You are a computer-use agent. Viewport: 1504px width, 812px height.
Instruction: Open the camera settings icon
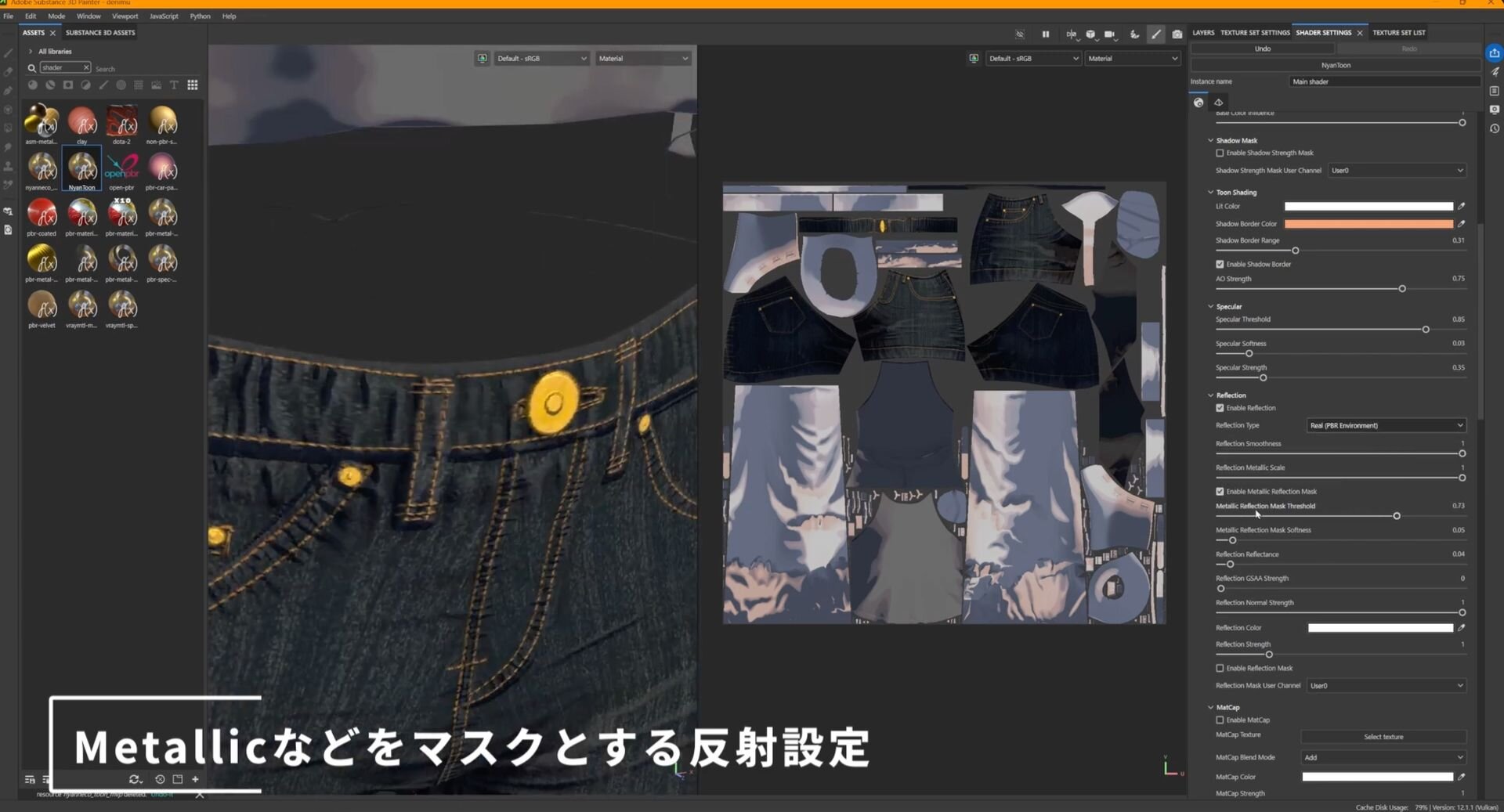pos(1110,34)
